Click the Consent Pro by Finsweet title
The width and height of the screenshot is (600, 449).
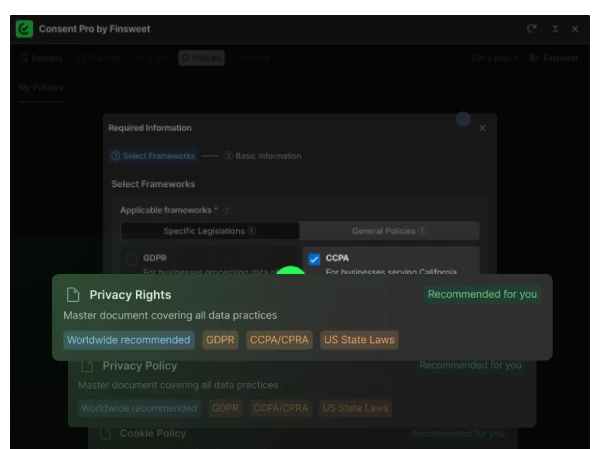(x=95, y=29)
